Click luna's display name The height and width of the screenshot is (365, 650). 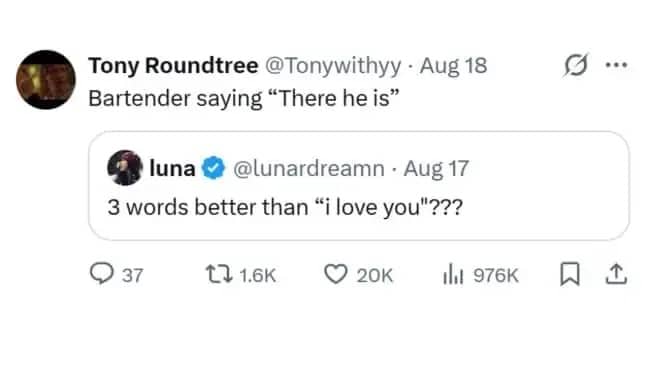click(x=172, y=168)
